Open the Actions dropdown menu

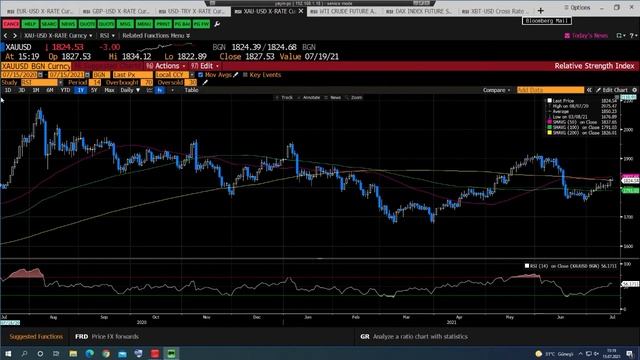click(x=166, y=66)
